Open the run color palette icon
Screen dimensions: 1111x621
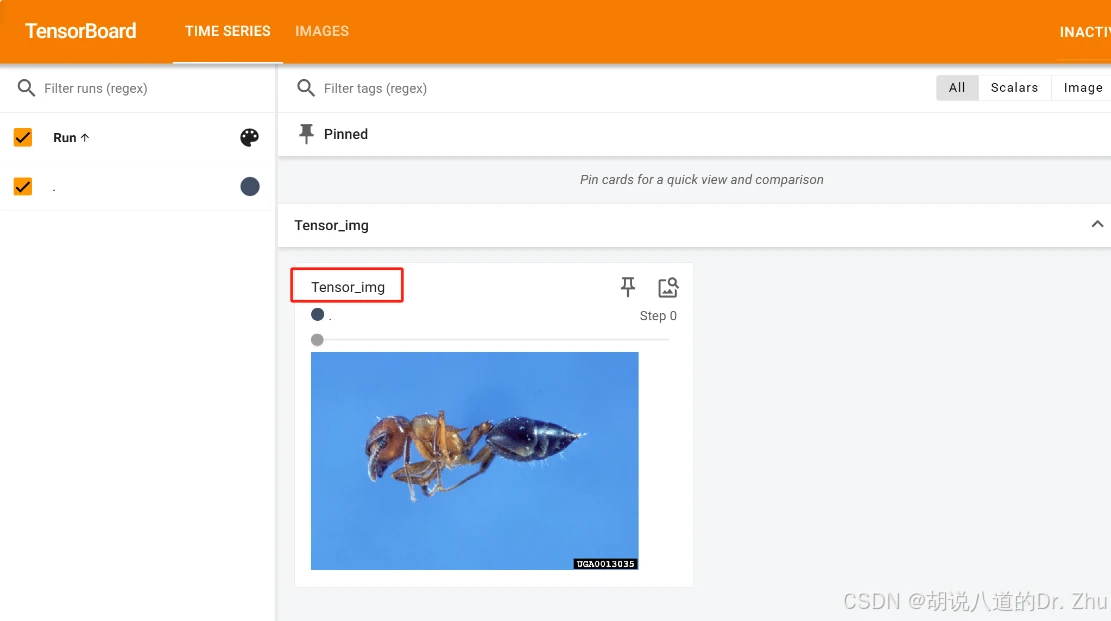point(249,138)
